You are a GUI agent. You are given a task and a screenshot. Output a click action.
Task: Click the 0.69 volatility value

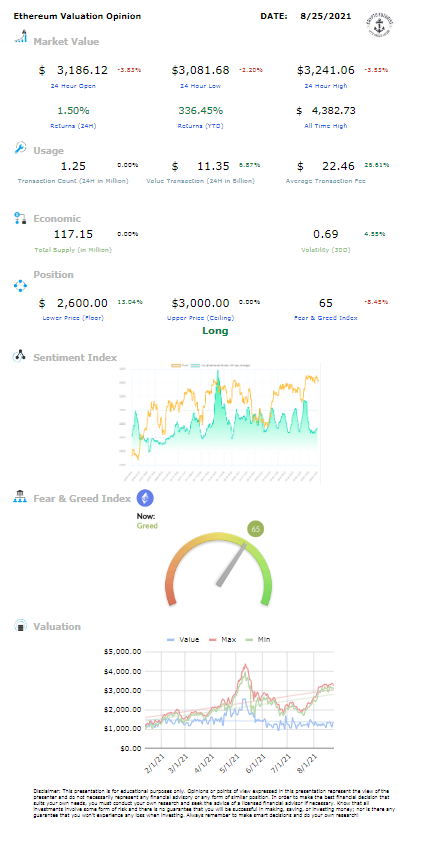326,234
